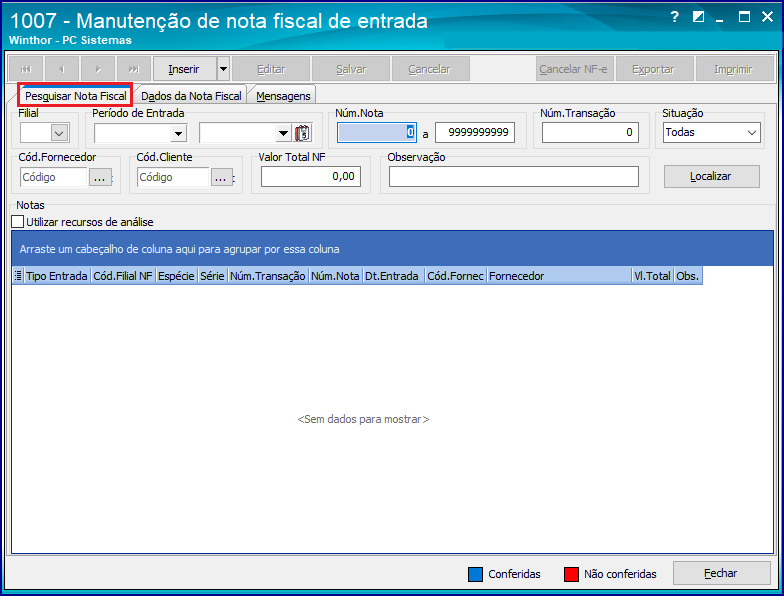Viewport: 784px width, 596px height.
Task: Sort by Série column header
Action: 212,276
